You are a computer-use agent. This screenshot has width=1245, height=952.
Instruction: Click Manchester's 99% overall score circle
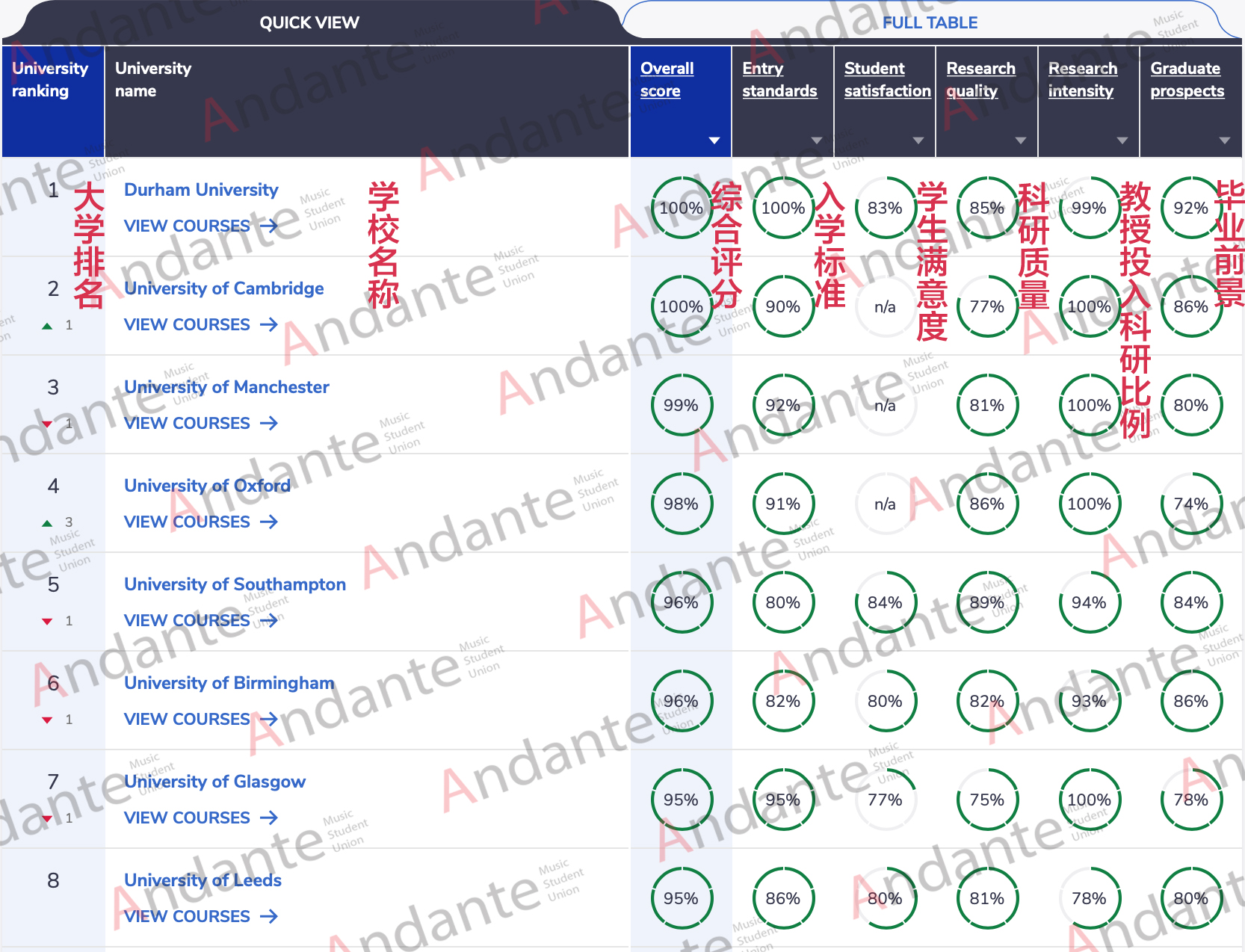coord(681,405)
